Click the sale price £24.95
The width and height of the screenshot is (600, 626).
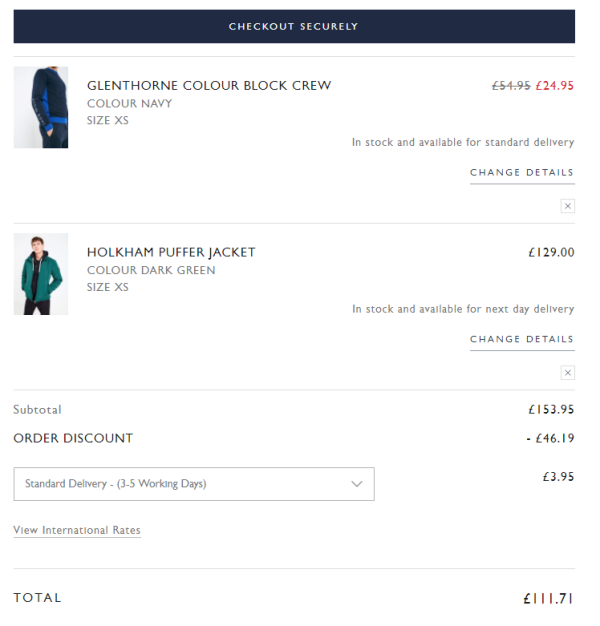click(554, 85)
